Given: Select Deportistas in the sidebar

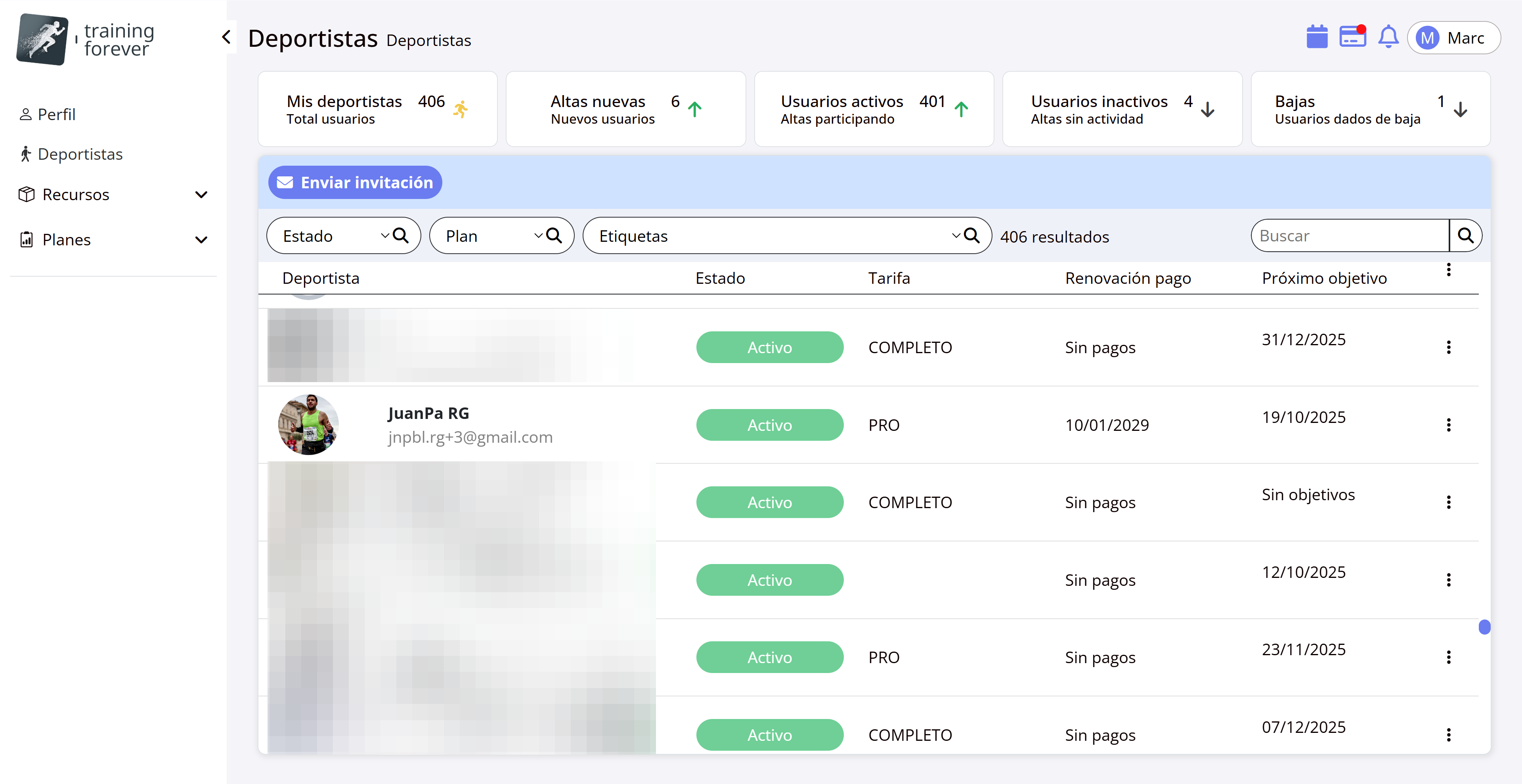Looking at the screenshot, I should point(80,154).
